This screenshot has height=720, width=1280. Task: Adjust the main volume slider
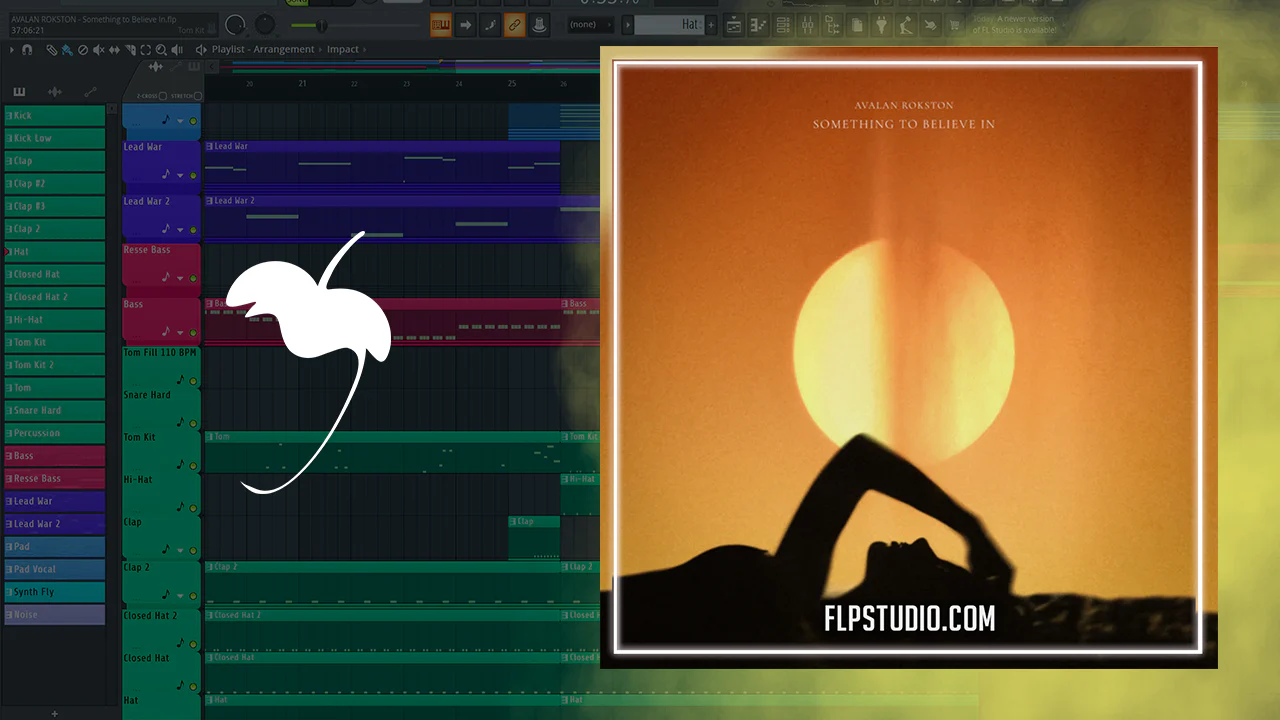point(322,25)
